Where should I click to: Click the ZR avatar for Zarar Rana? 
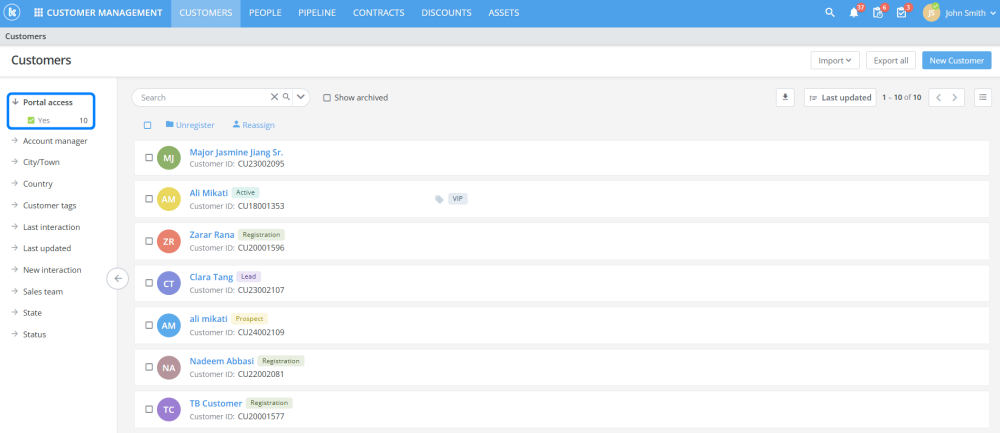(x=168, y=241)
